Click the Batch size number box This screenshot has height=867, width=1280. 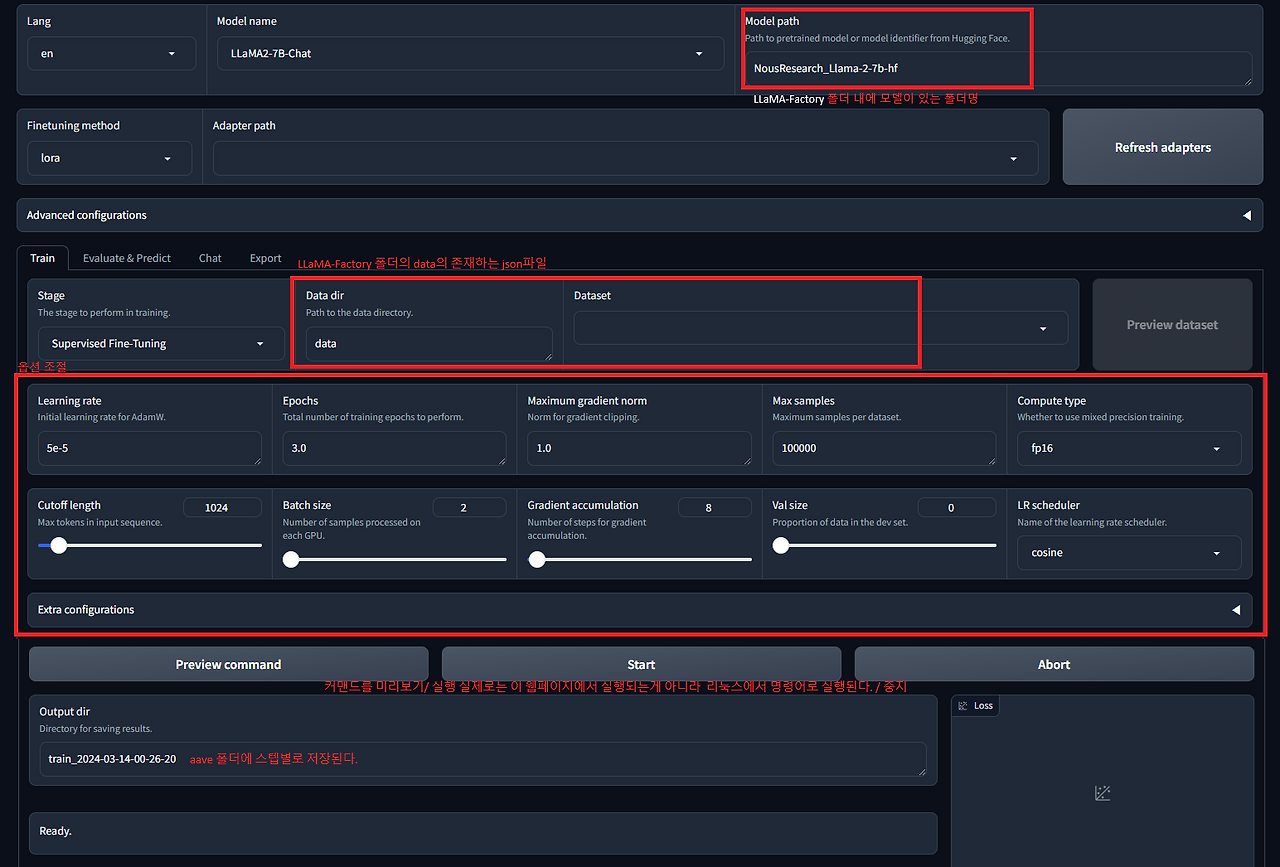pos(469,507)
